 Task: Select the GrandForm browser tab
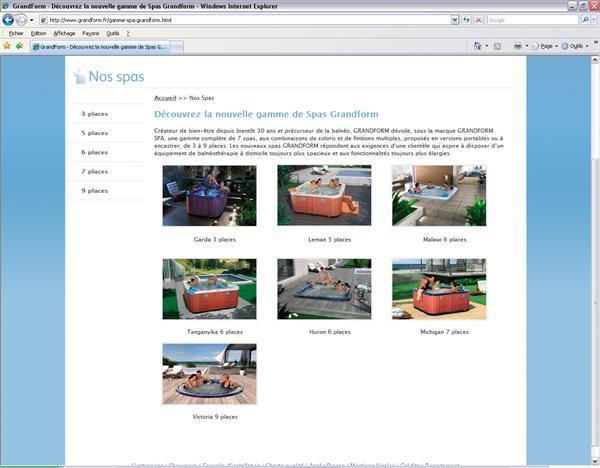(x=99, y=47)
